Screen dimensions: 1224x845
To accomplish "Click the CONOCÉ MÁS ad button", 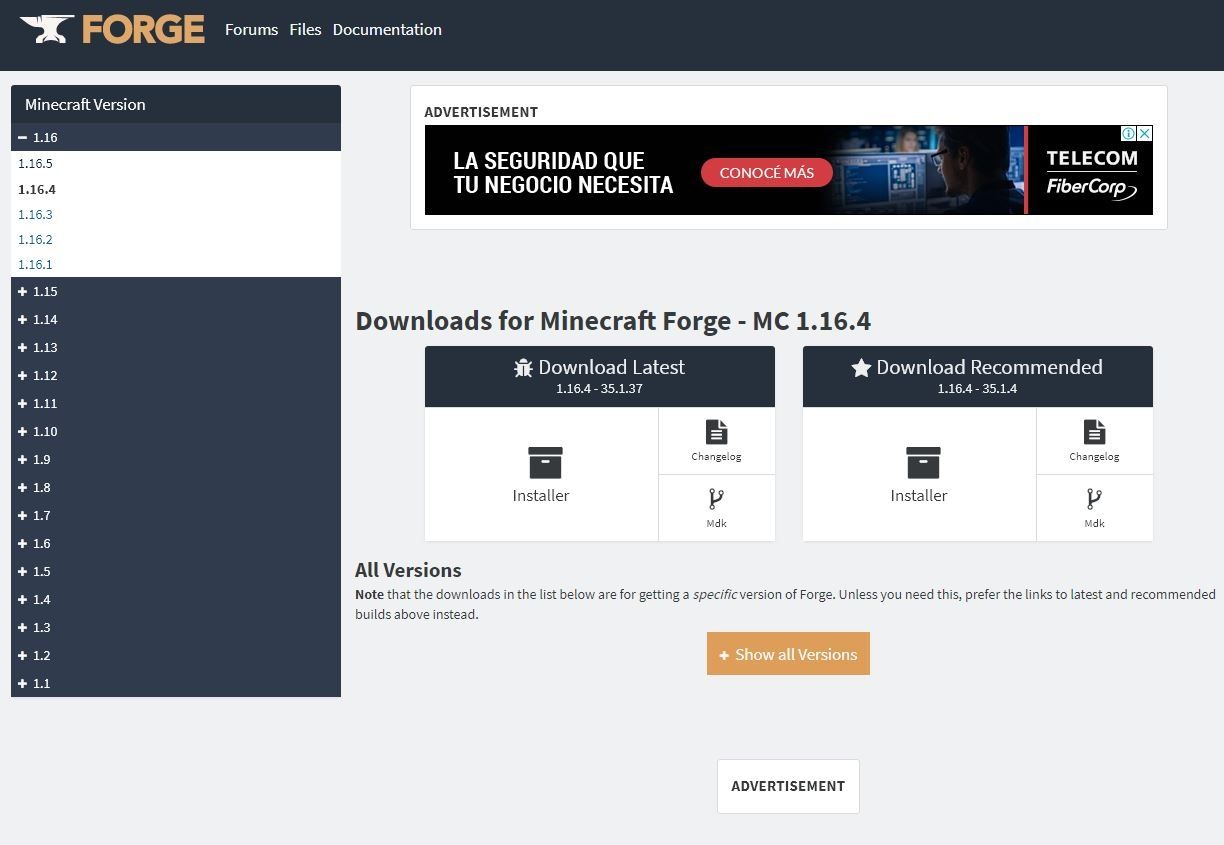I will (766, 173).
